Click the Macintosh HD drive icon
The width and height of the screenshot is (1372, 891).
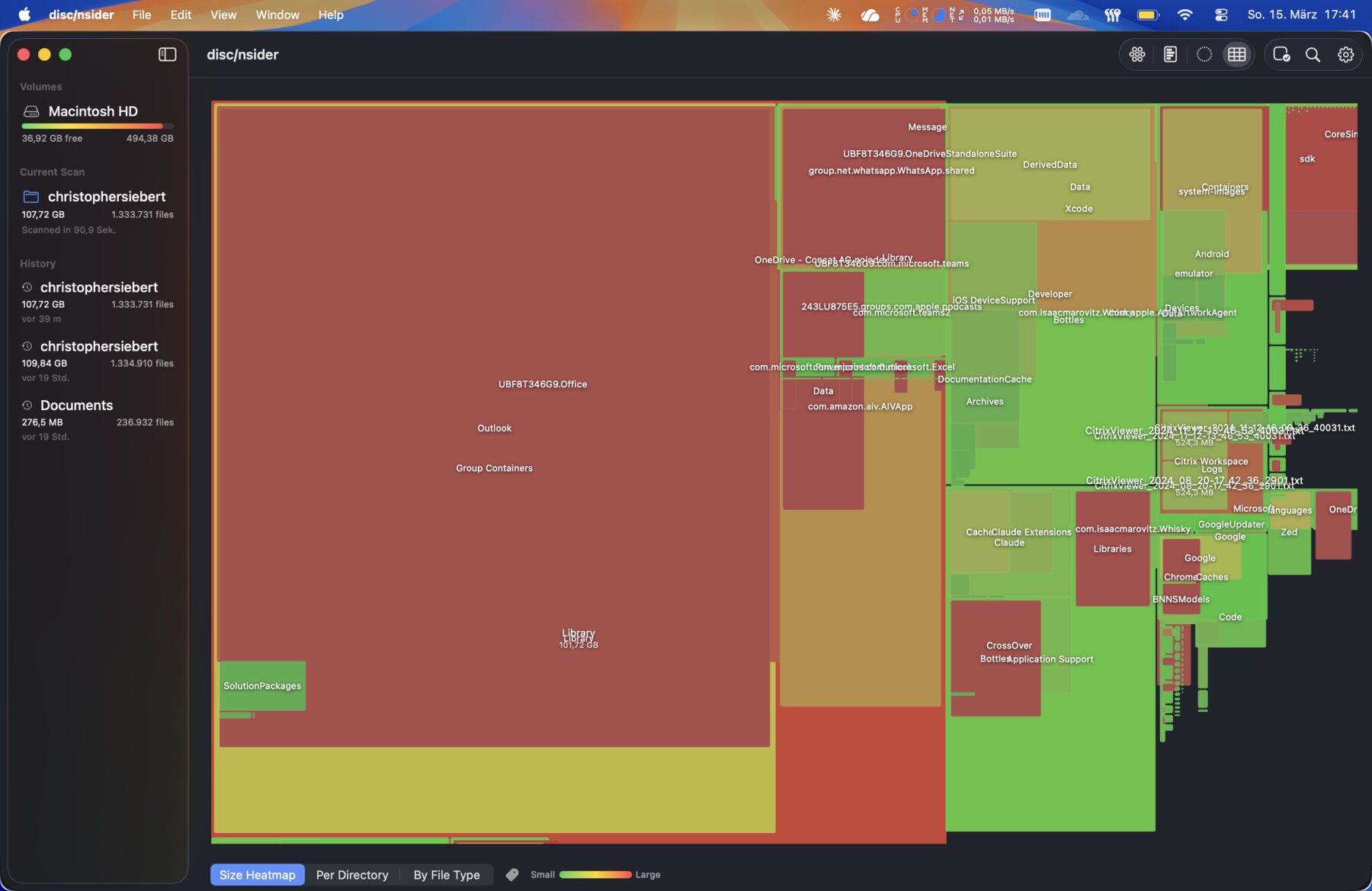[x=31, y=111]
